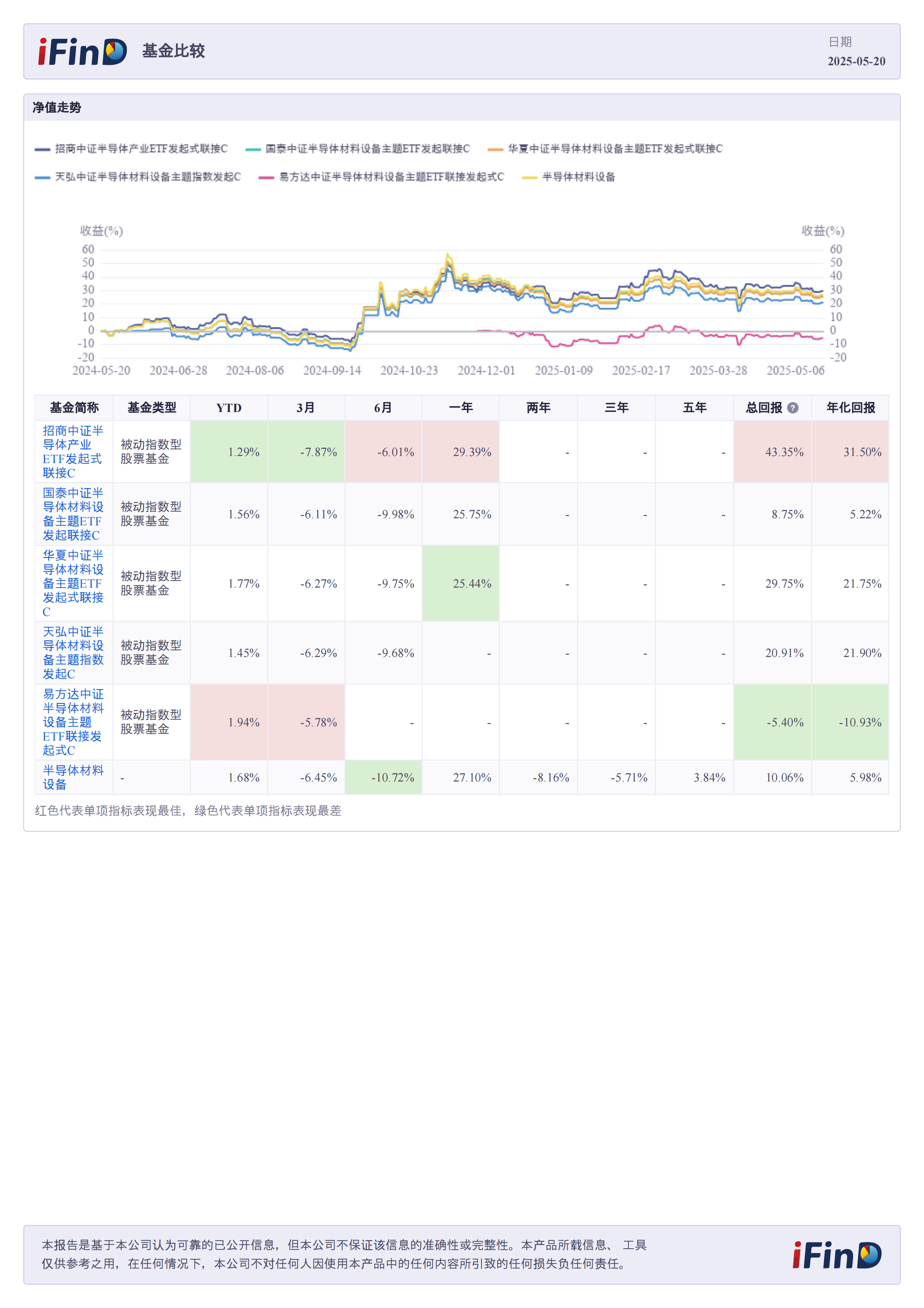
Task: Toggle legend entry 天弘中证半导体材料设备主题指数发起C
Action: point(138,177)
